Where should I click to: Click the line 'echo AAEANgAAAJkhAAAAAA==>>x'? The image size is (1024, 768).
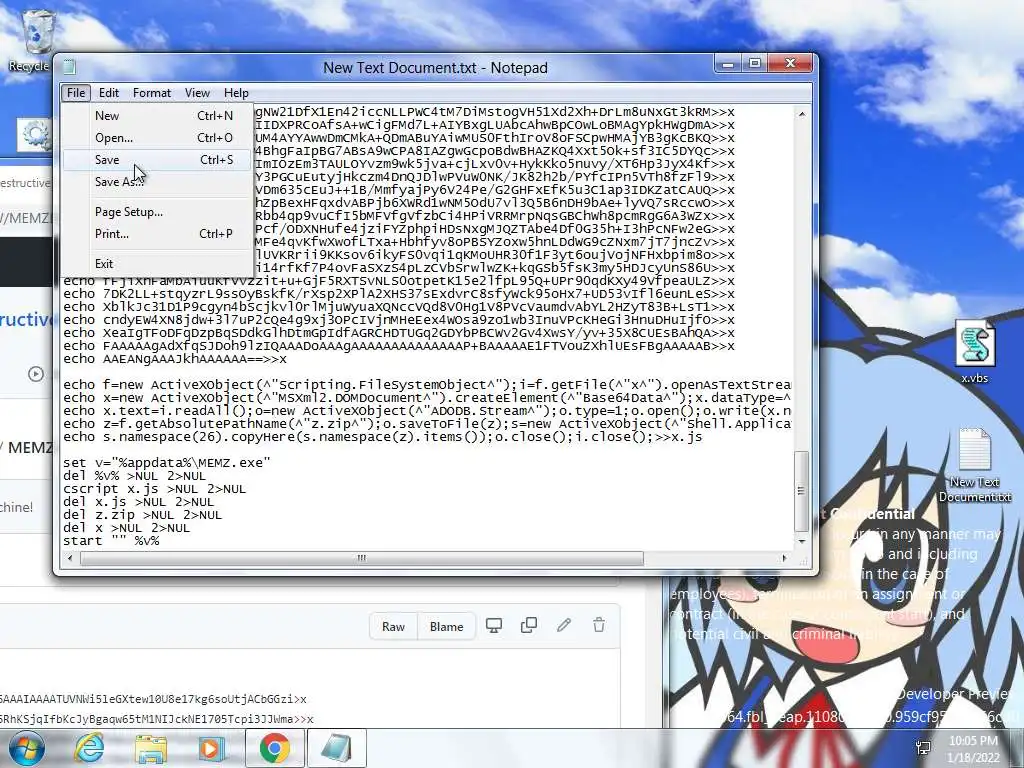click(x=175, y=359)
